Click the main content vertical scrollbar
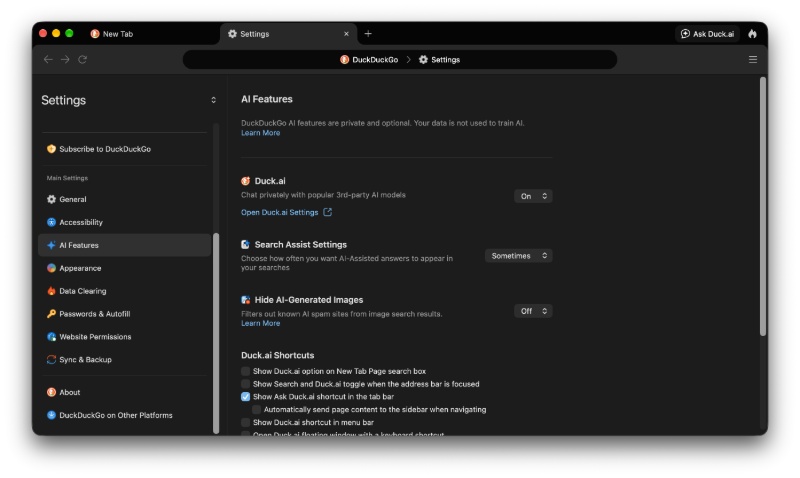The image size is (800, 478). pos(763,207)
